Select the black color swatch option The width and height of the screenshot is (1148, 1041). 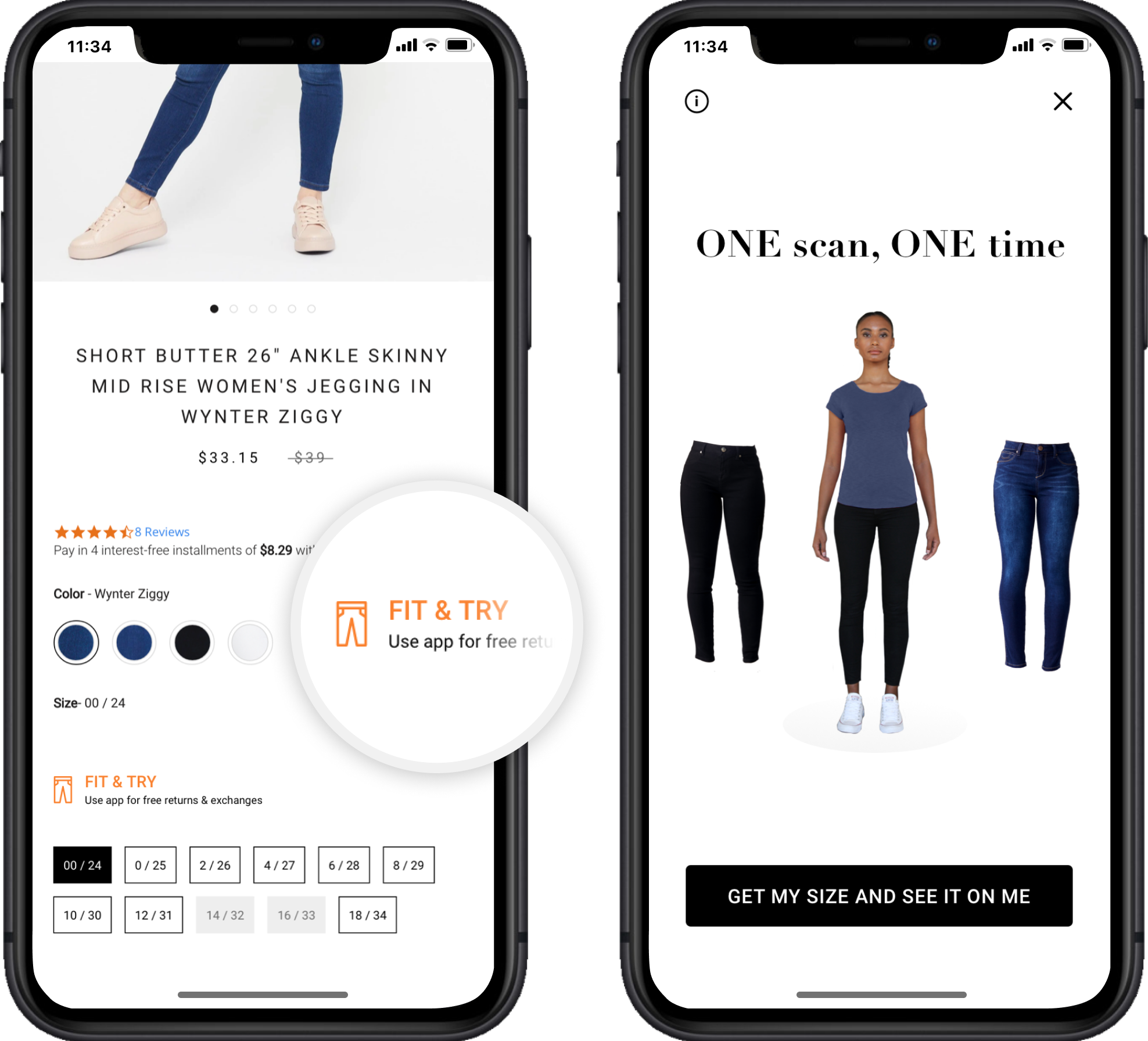(191, 641)
